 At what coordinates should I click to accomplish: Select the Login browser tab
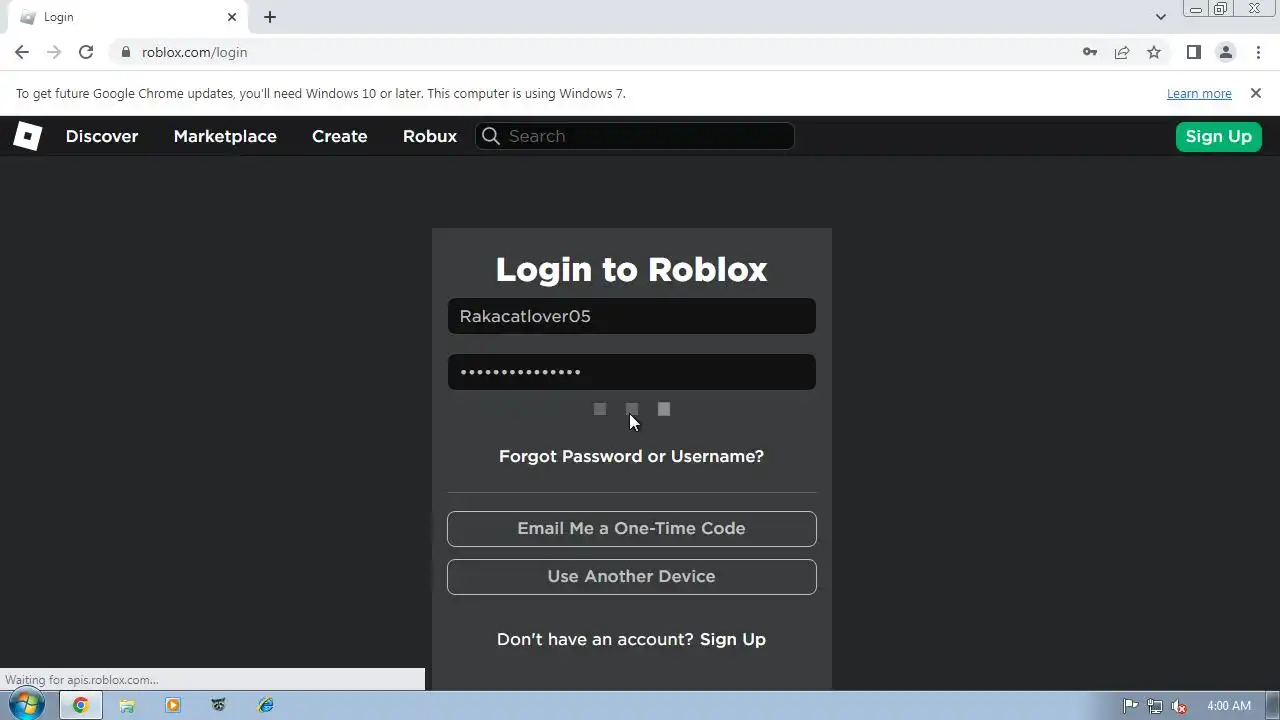tap(127, 17)
